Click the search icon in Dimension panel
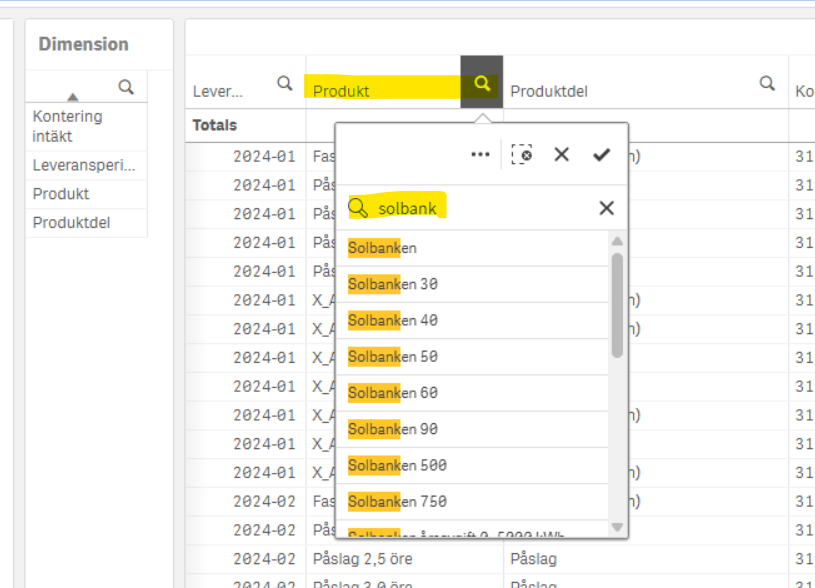Viewport: 815px width, 588px height. click(126, 88)
